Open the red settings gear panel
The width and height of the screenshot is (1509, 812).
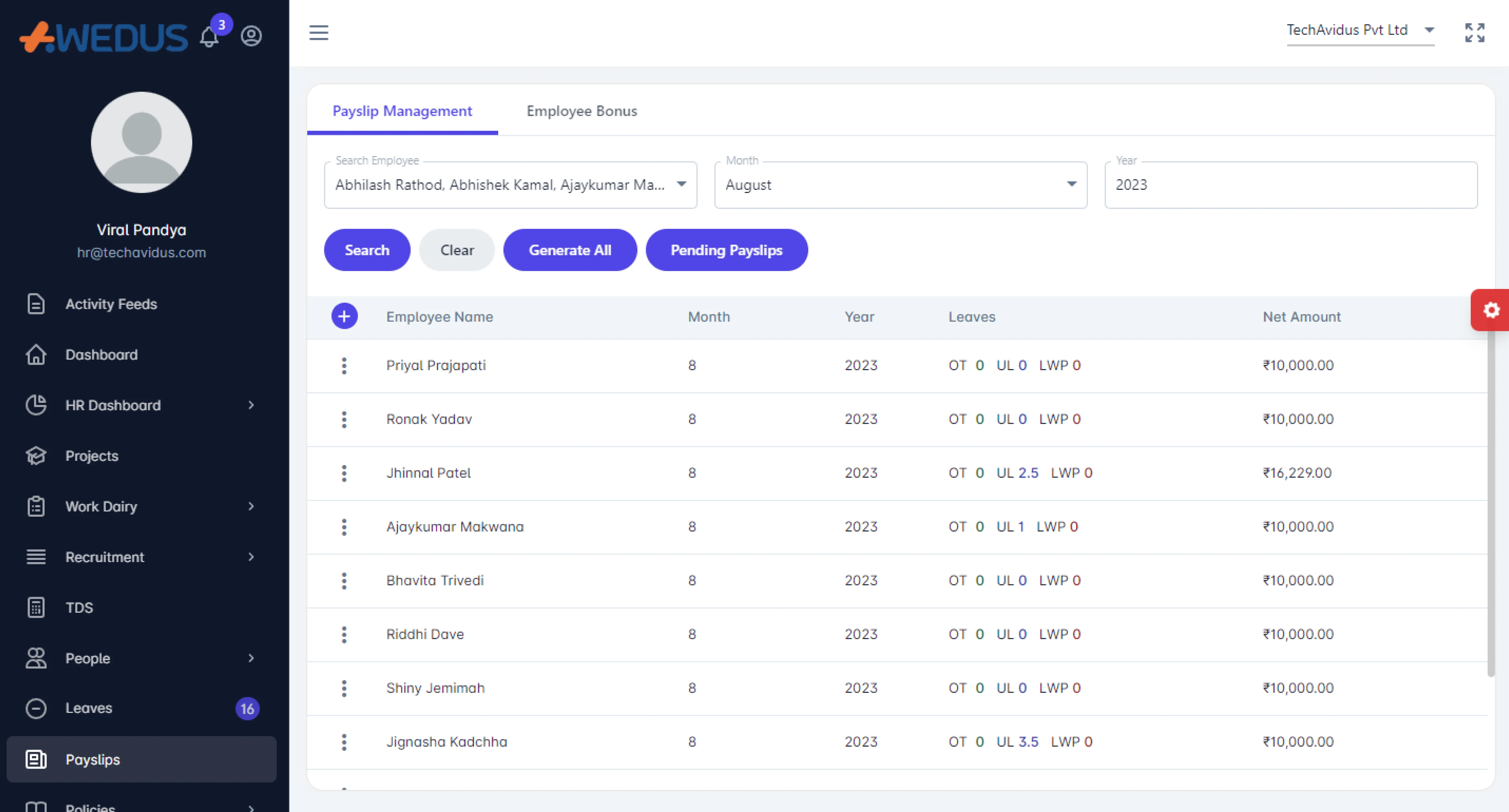(x=1491, y=310)
